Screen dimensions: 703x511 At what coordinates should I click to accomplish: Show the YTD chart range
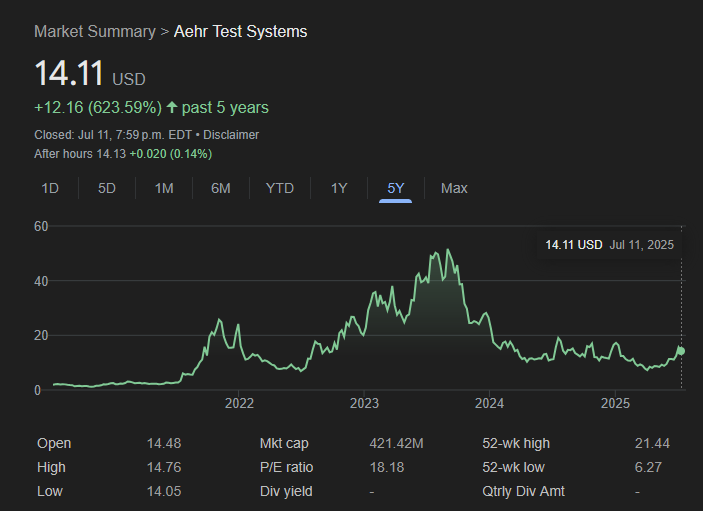coord(280,188)
